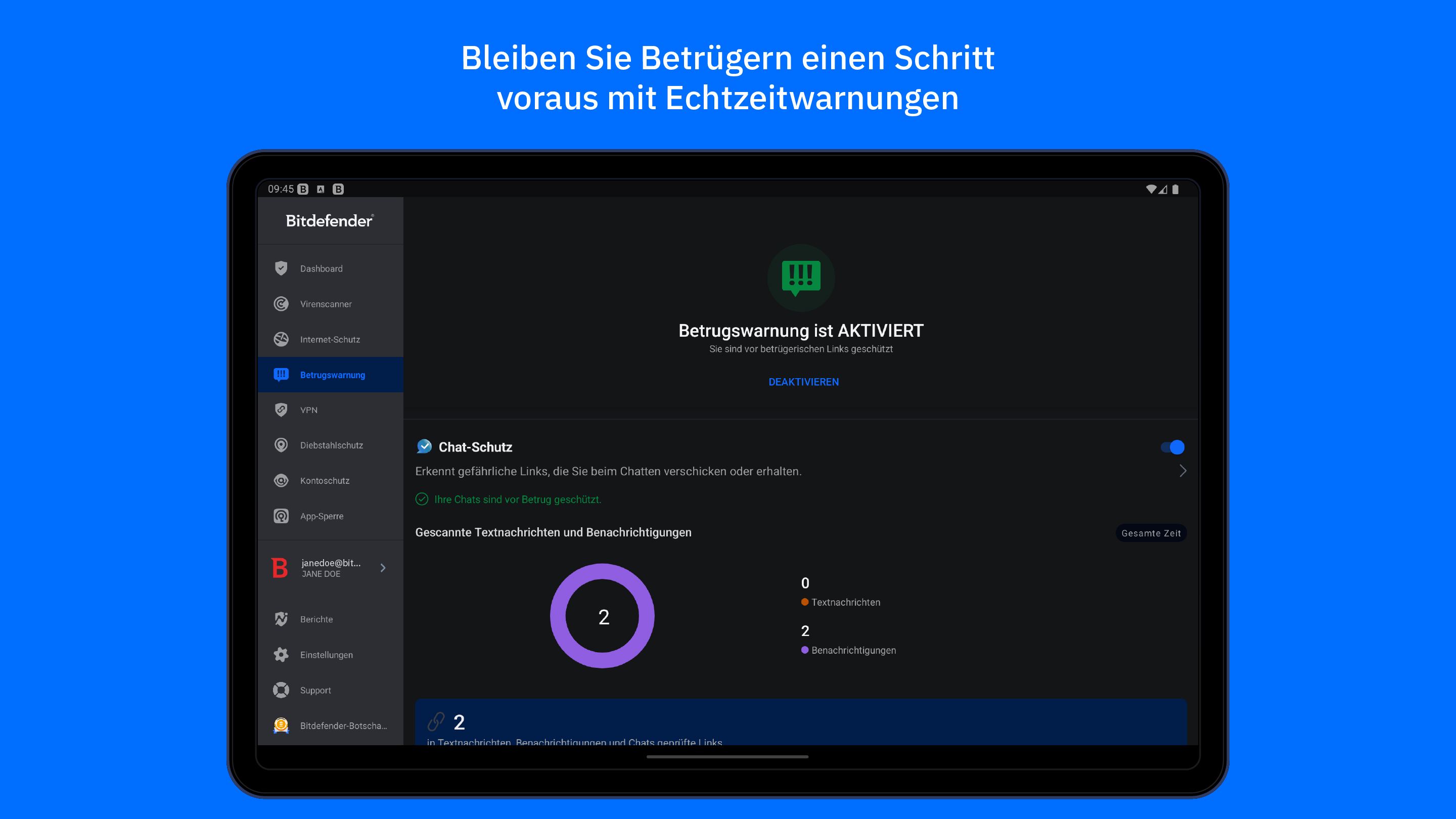Open Berichte reports page

331,619
